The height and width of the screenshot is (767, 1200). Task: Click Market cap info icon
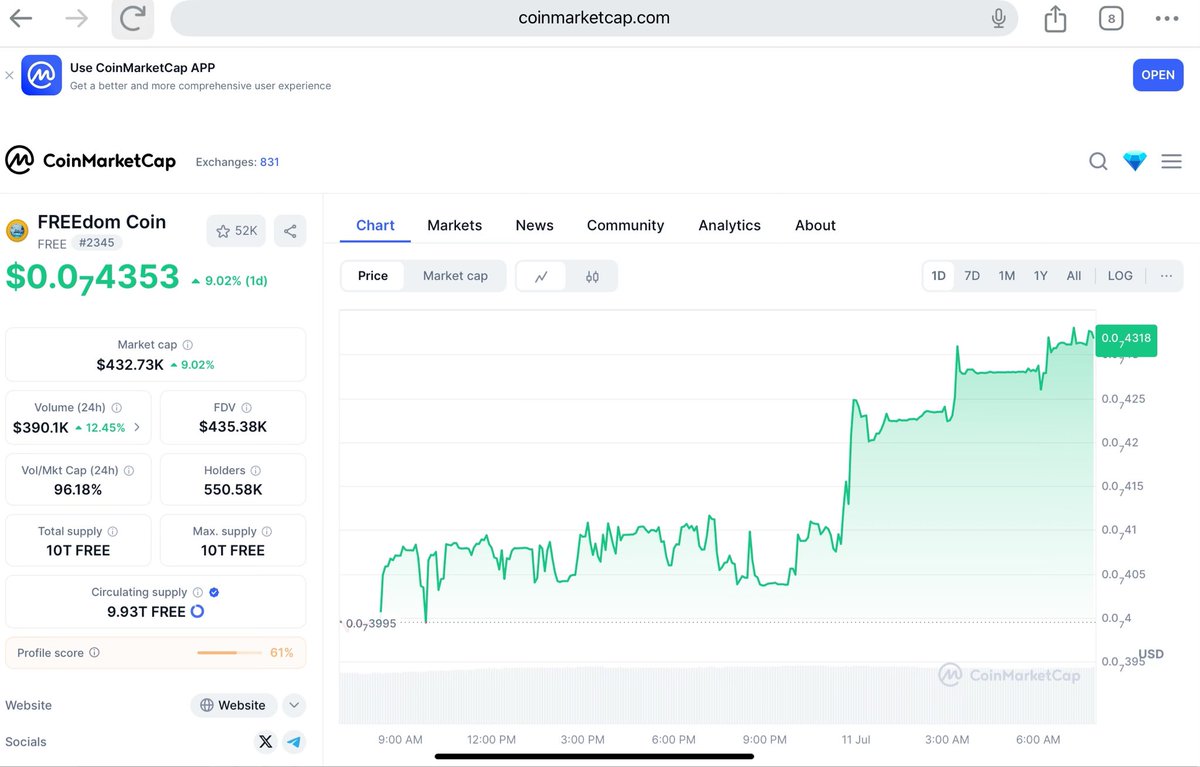188,345
